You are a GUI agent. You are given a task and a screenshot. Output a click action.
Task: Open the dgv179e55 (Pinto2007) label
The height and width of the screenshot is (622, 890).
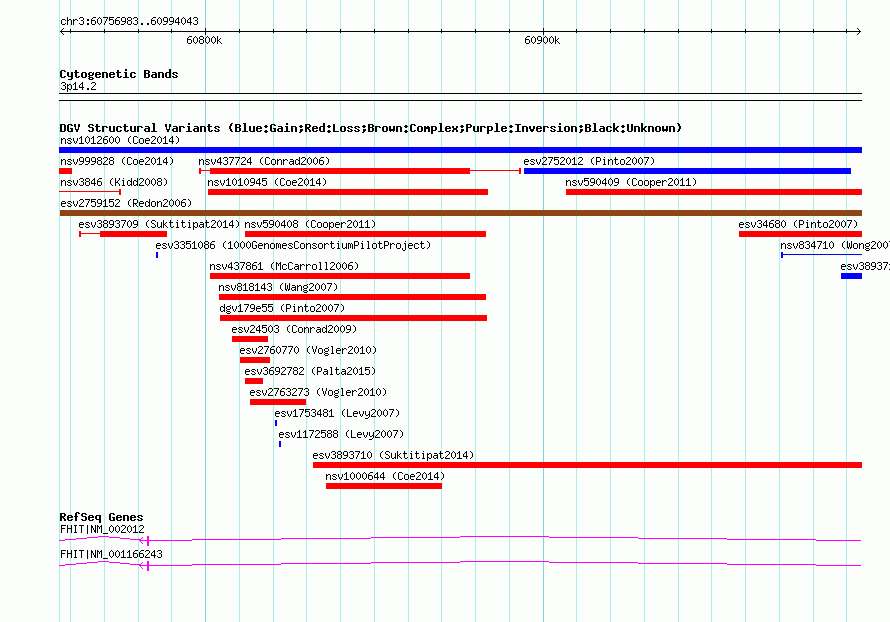point(282,308)
